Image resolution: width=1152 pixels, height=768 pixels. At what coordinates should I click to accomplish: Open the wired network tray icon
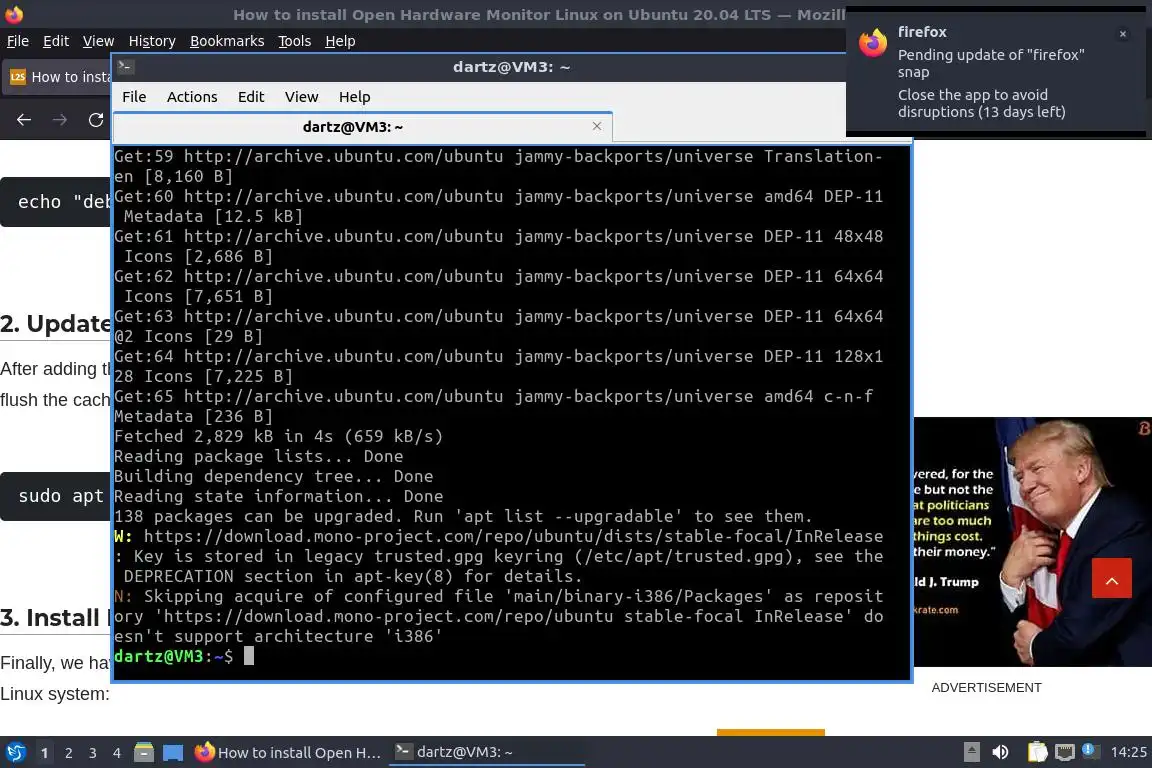click(1065, 752)
